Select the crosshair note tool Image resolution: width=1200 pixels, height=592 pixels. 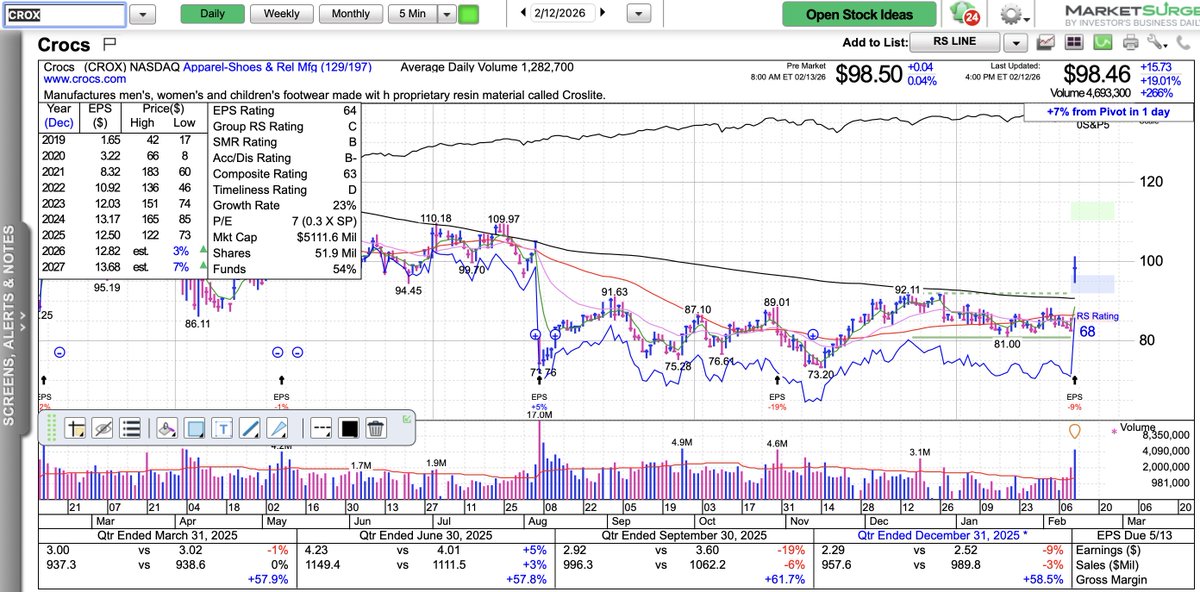click(74, 429)
